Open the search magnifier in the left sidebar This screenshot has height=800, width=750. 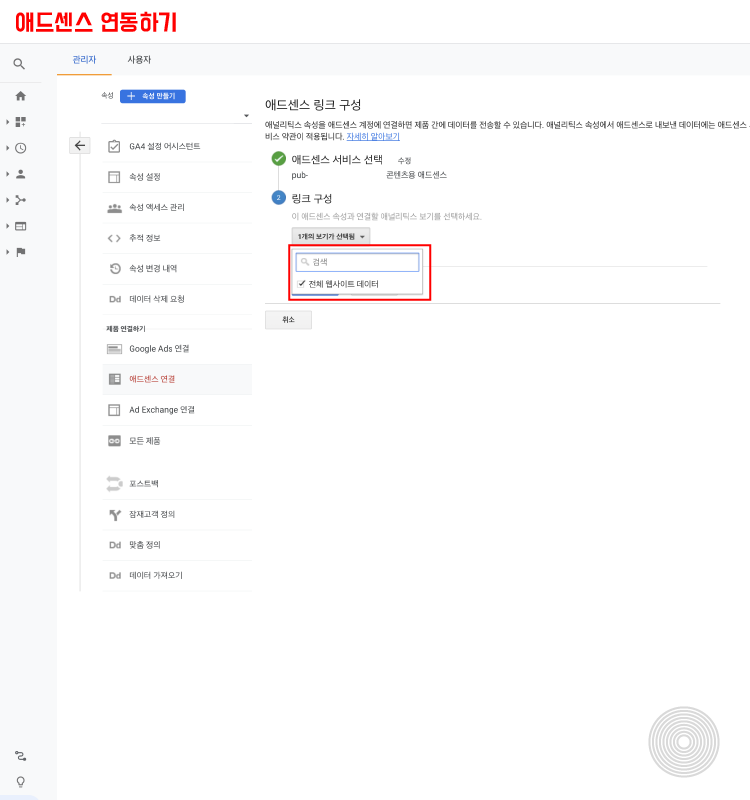(x=19, y=64)
